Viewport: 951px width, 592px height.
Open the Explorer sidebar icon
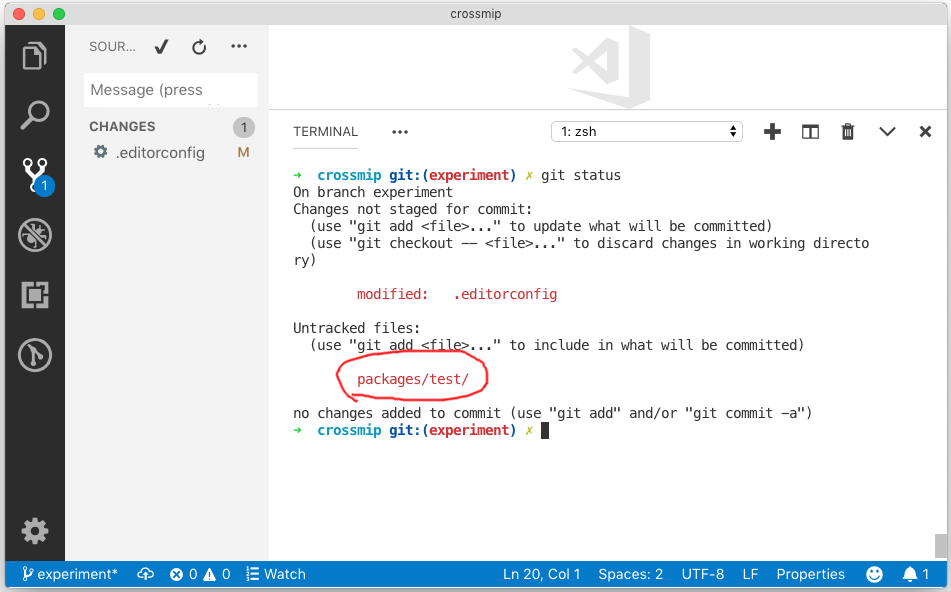pyautogui.click(x=35, y=56)
